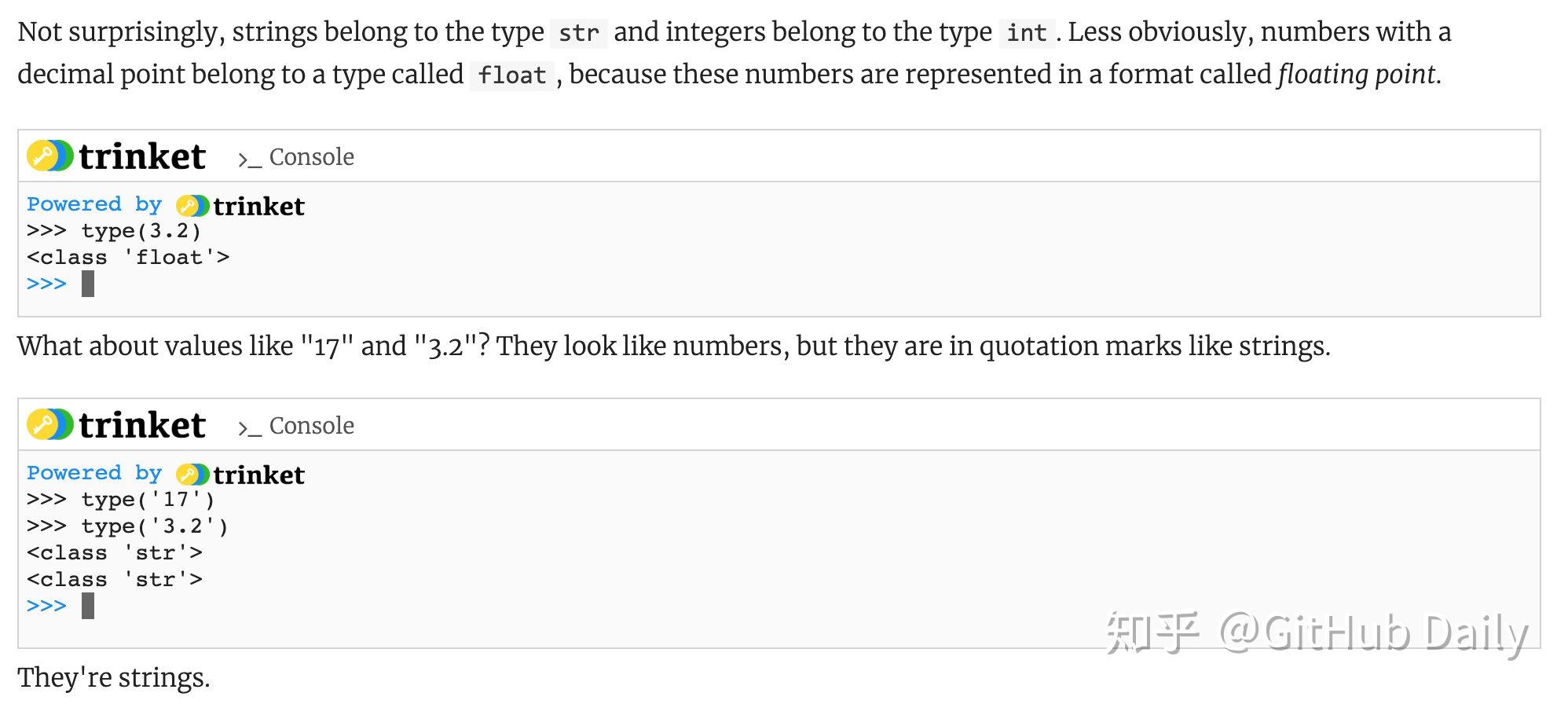Click the small trinket logo beside 'Powered by' above type(3.2)
This screenshot has width=1568, height=704.
tap(192, 206)
